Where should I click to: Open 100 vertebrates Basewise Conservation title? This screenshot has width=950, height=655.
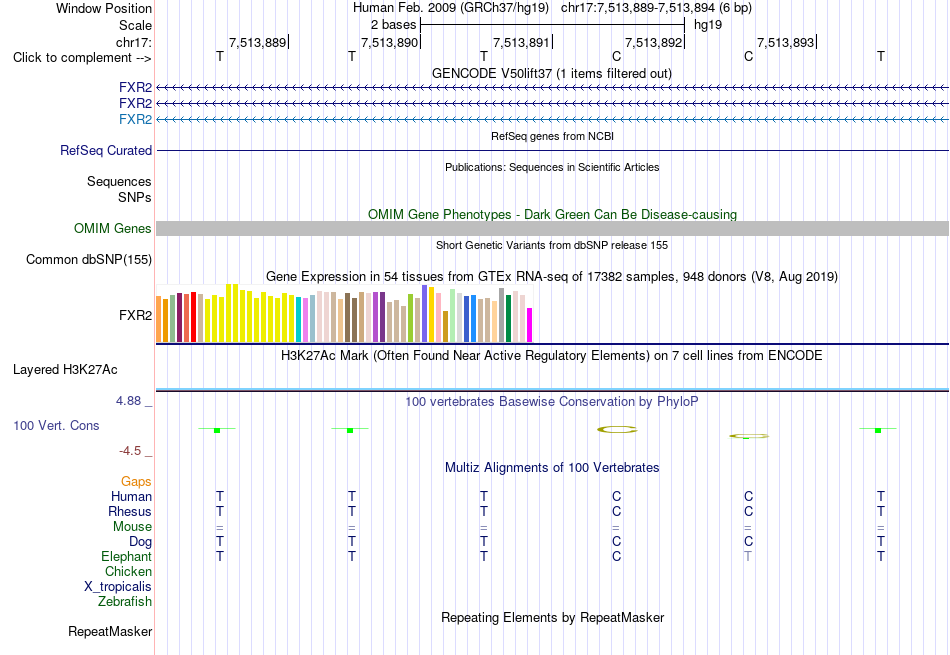[x=551, y=402]
